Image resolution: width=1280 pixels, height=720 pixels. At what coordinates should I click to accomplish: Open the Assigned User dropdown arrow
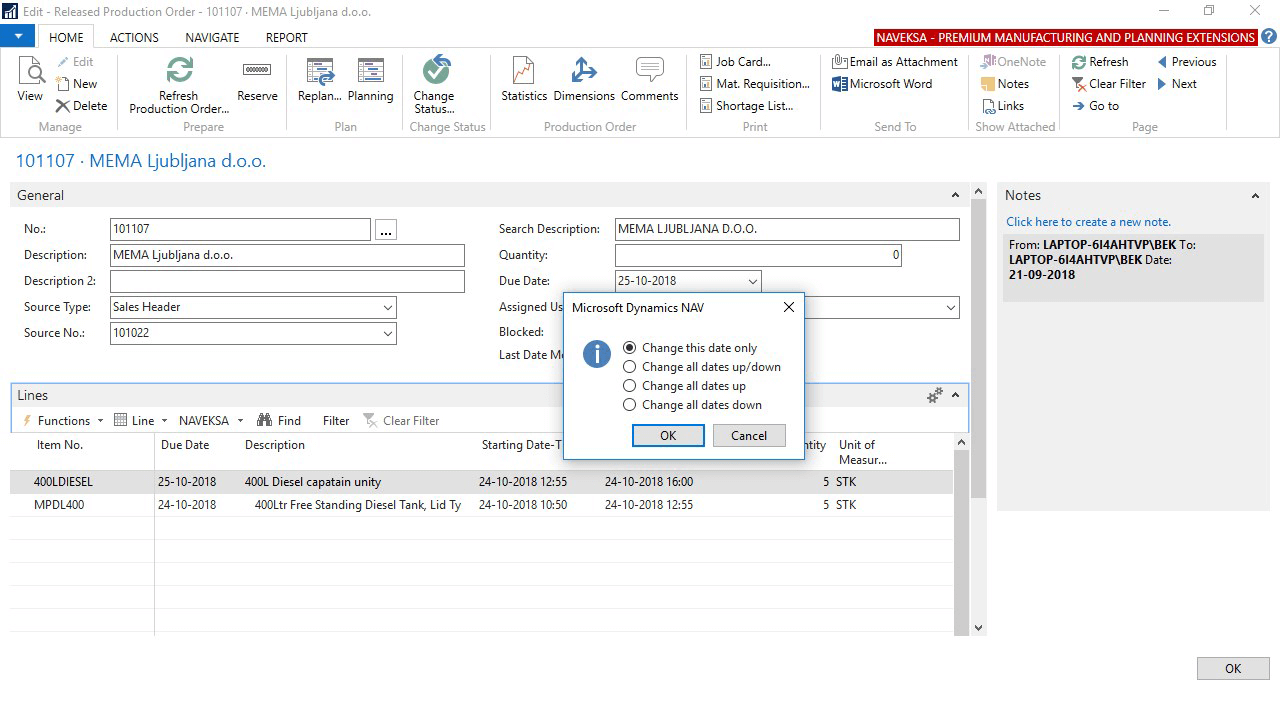pos(951,308)
